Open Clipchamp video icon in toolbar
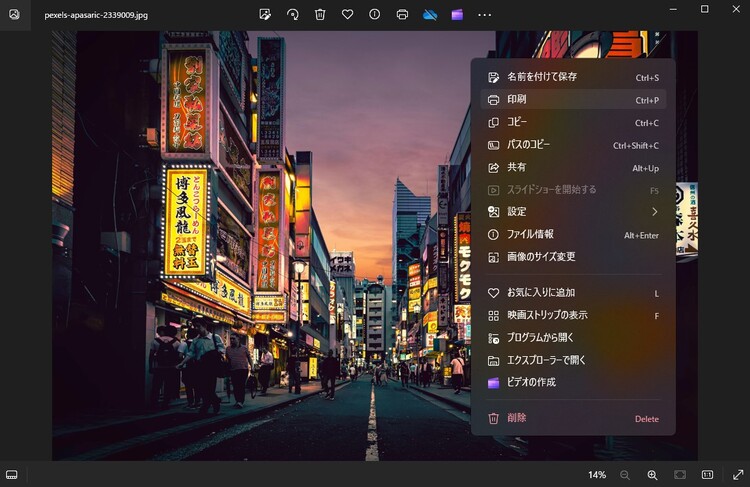This screenshot has width=750, height=487. pyautogui.click(x=457, y=15)
